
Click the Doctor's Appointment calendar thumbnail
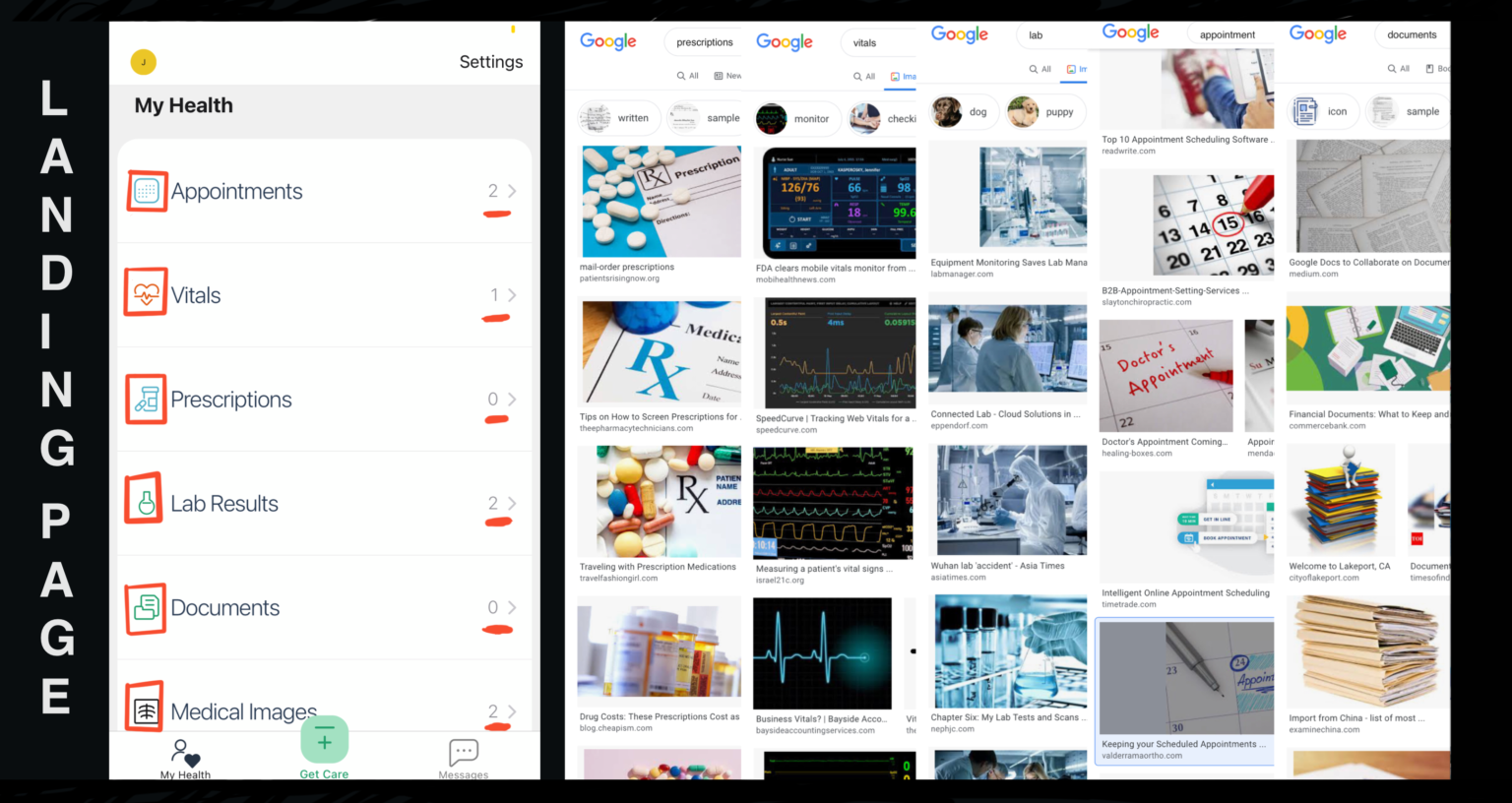click(1165, 375)
